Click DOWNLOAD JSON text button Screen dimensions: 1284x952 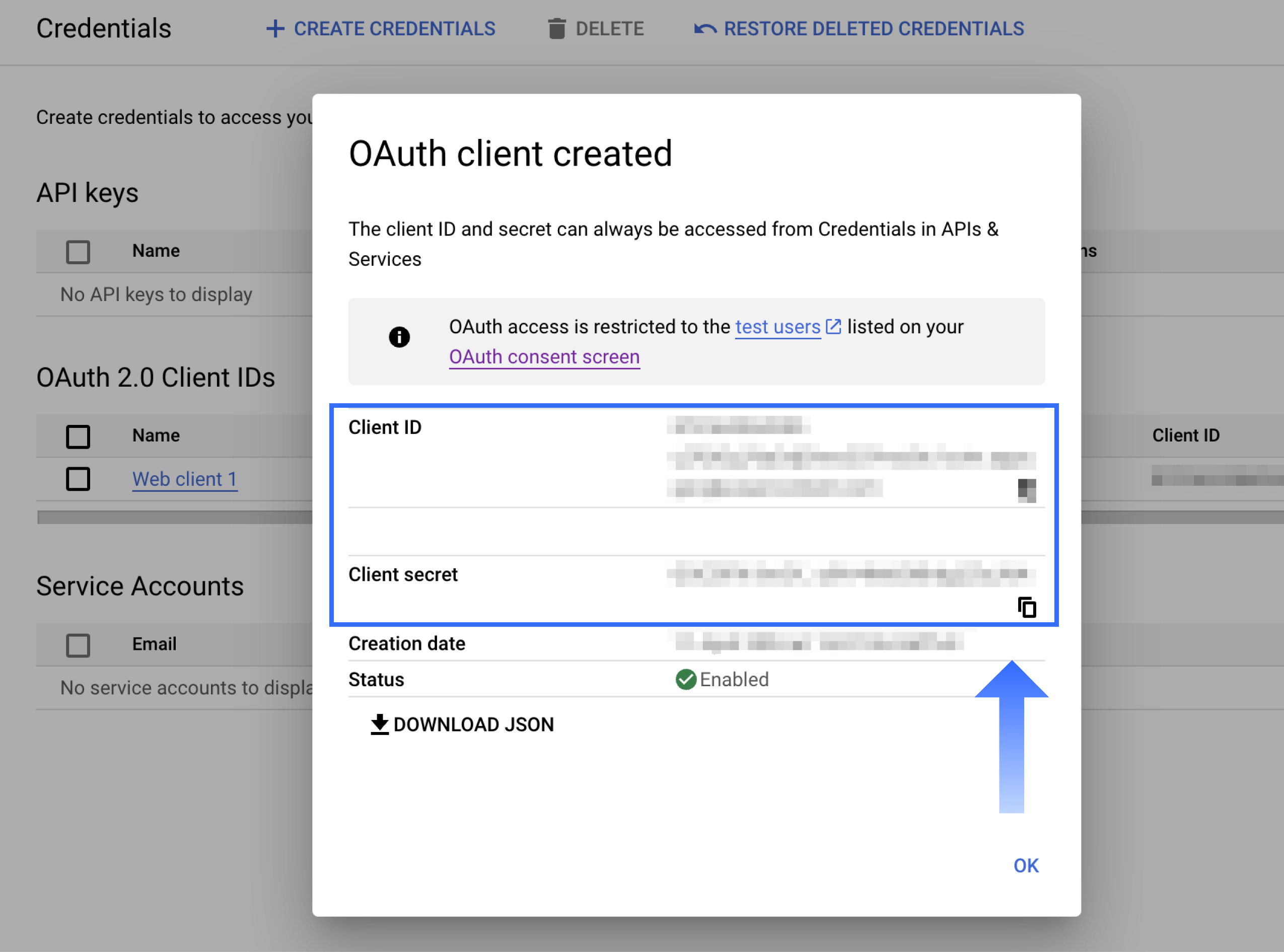tap(473, 724)
